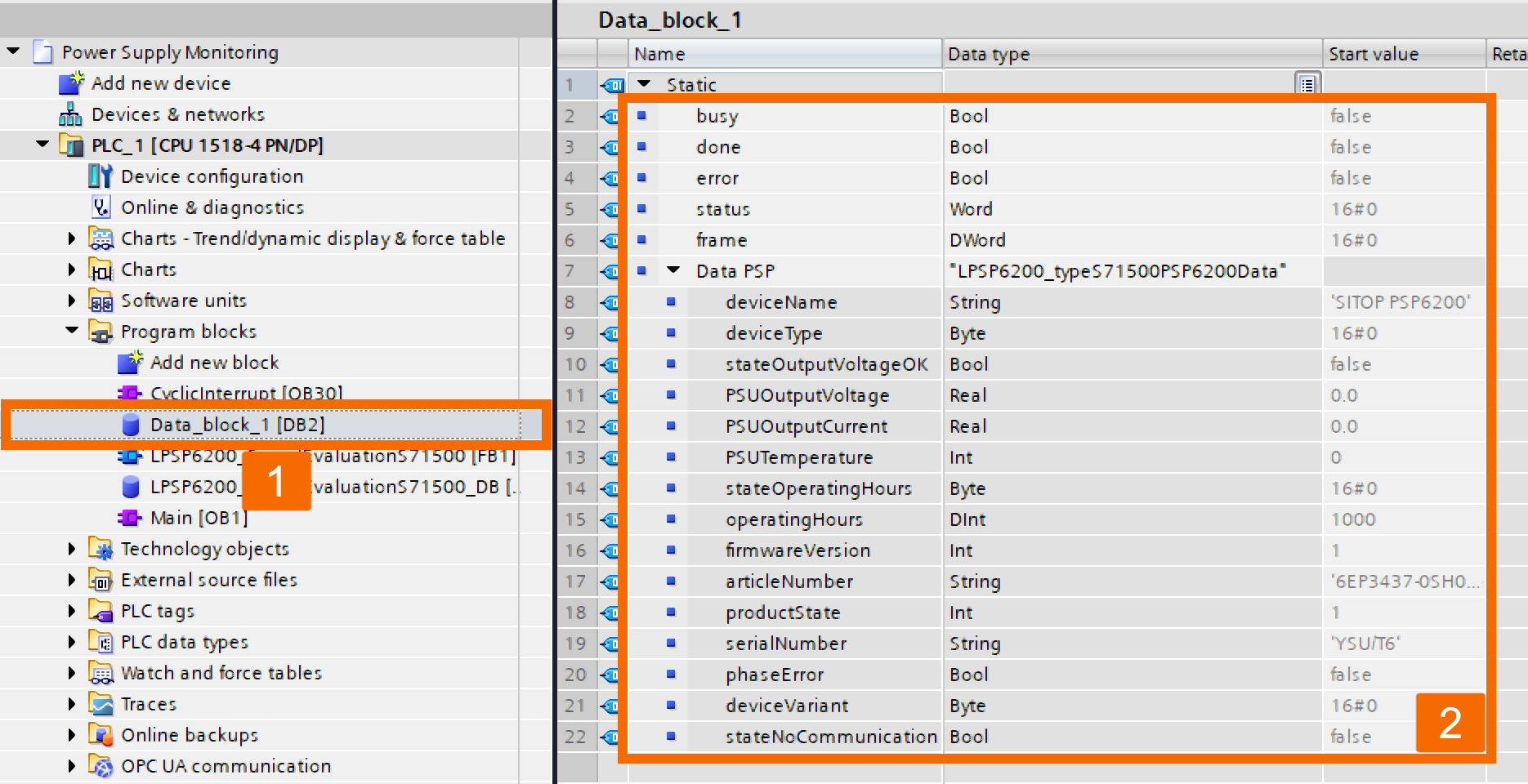1528x784 pixels.
Task: Click the 'SITOP PSP6200' start value
Action: [1401, 302]
